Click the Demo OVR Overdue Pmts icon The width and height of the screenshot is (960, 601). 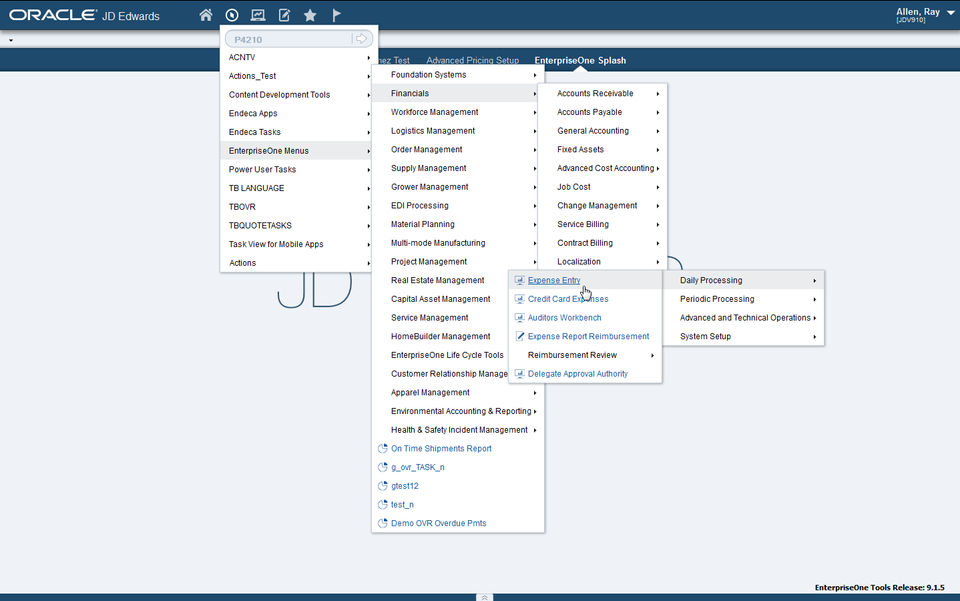[x=383, y=523]
